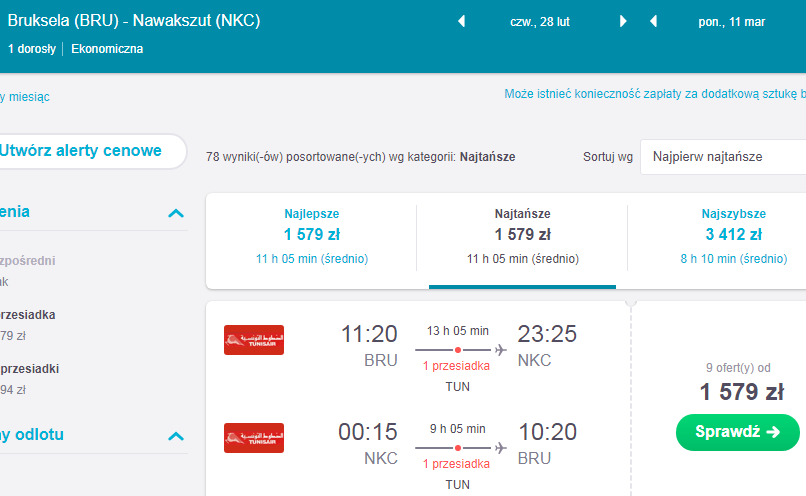Click return stopover red dot marker
806x496 pixels.
pyautogui.click(x=457, y=448)
